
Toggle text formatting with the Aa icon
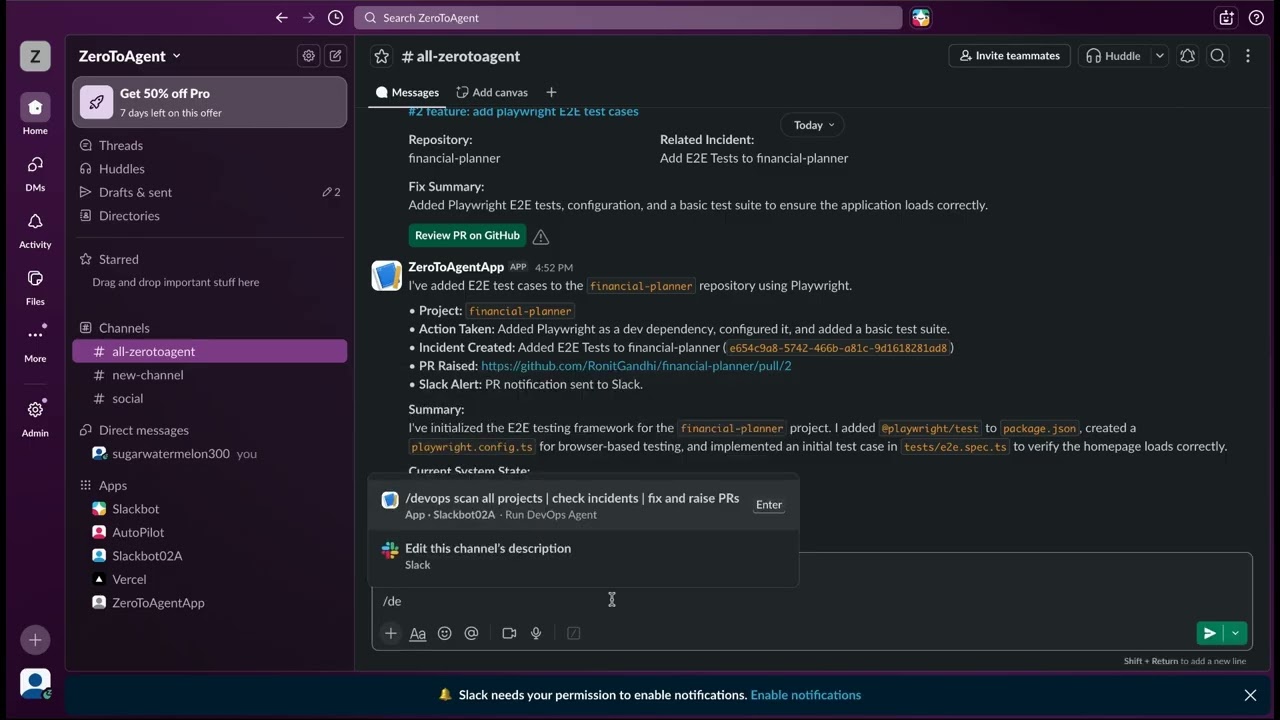click(418, 633)
